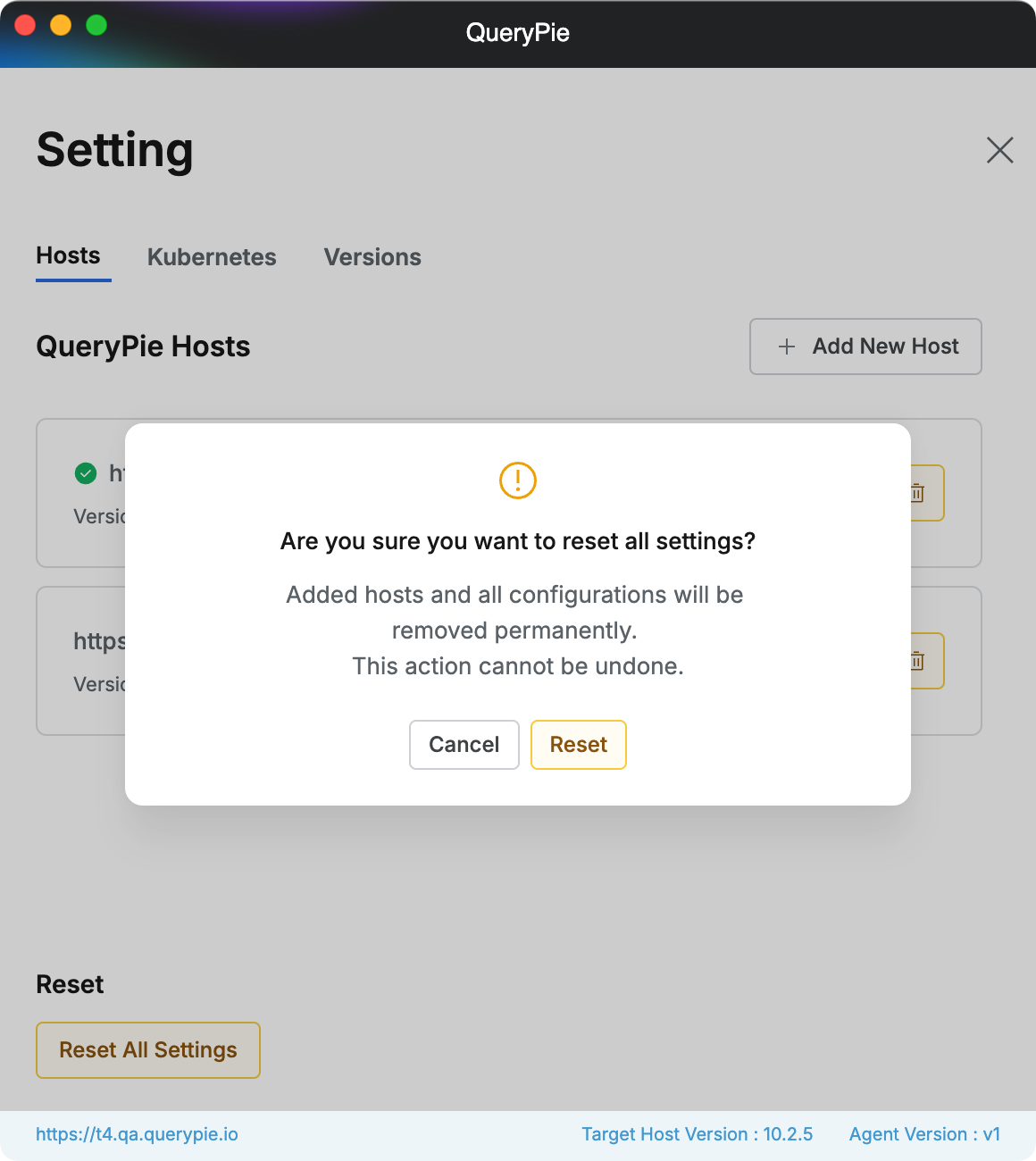Open the t4.qa.querypie.io link in the status bar
The height and width of the screenshot is (1161, 1036).
137,1134
